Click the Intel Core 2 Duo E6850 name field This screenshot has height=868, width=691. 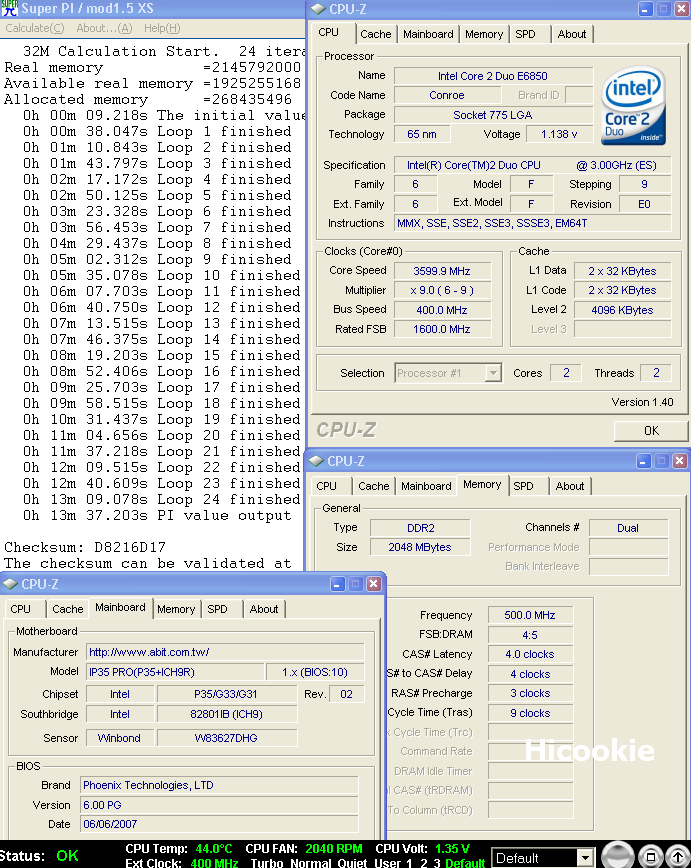tap(493, 76)
